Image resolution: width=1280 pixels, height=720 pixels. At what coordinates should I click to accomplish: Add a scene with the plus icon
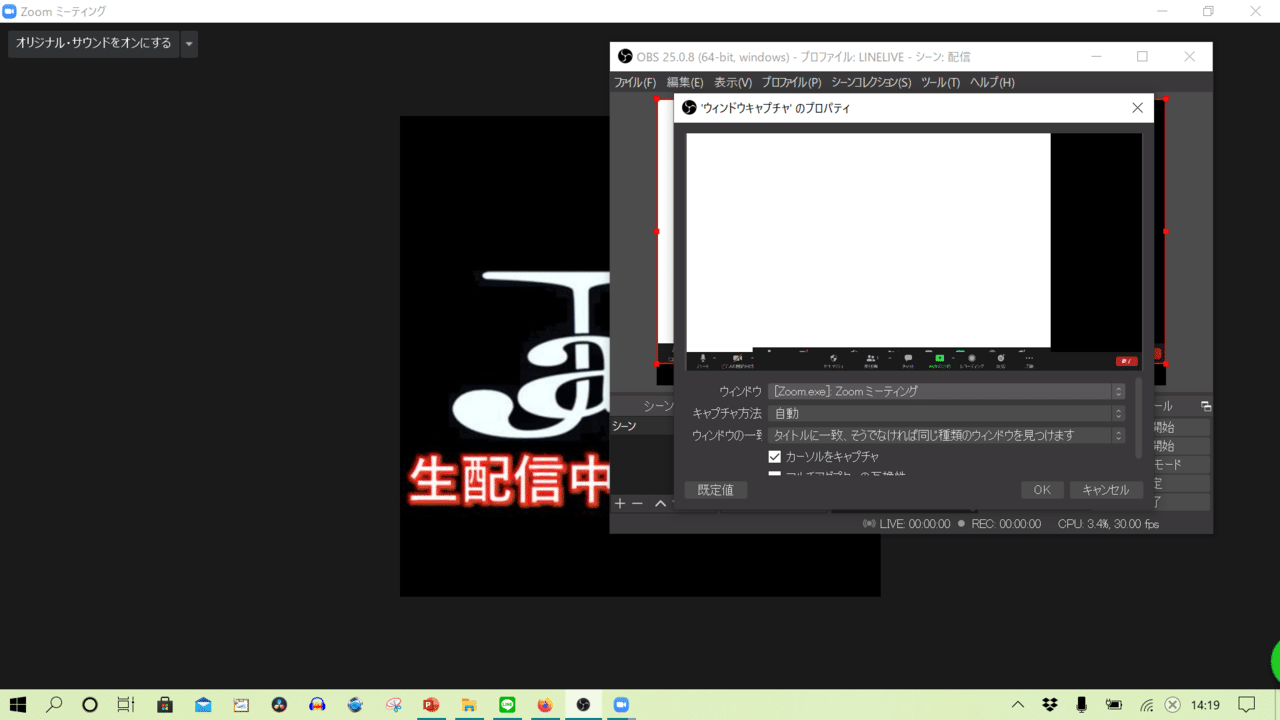pos(619,503)
